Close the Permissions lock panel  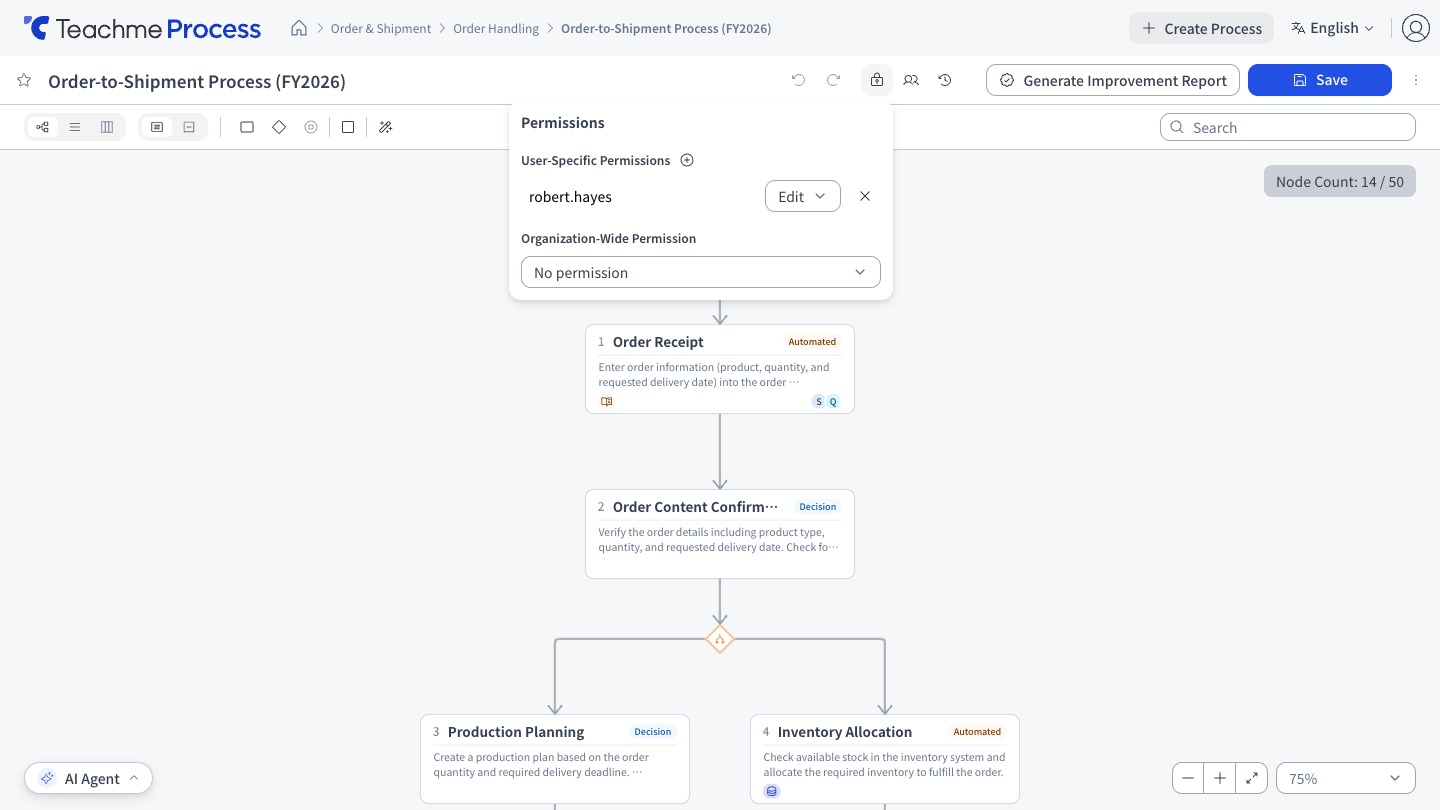[877, 80]
